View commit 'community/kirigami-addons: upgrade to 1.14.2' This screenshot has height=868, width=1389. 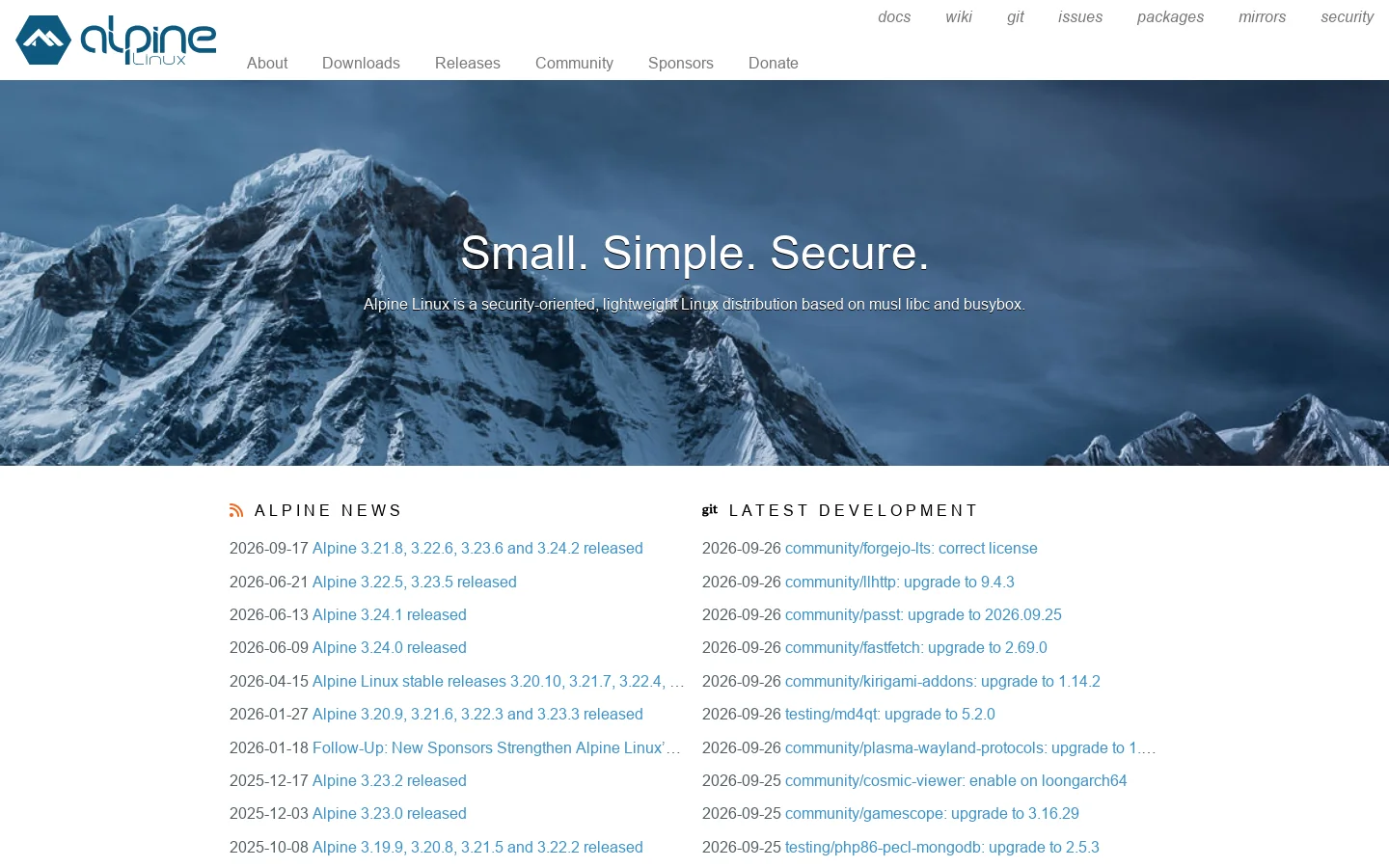942,681
